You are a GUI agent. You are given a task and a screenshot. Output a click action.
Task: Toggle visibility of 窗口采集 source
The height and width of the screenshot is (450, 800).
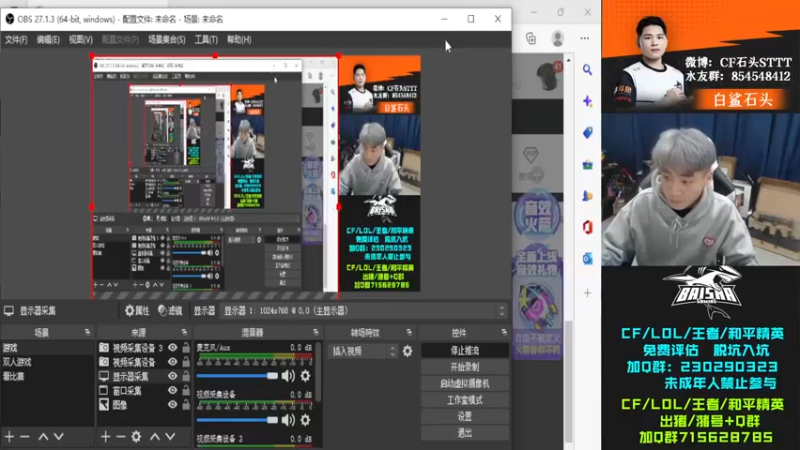click(173, 390)
